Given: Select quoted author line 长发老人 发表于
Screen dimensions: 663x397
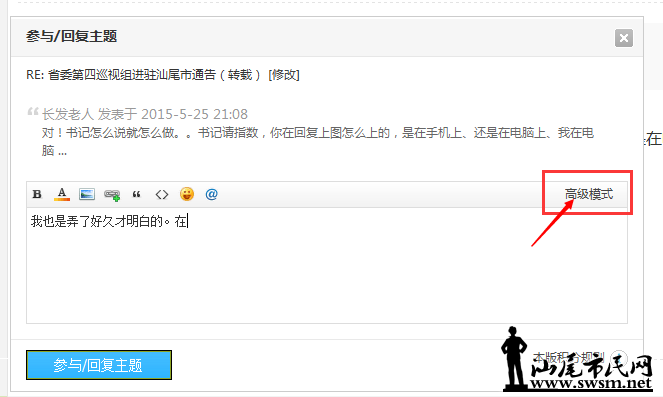Looking at the screenshot, I should tap(145, 114).
